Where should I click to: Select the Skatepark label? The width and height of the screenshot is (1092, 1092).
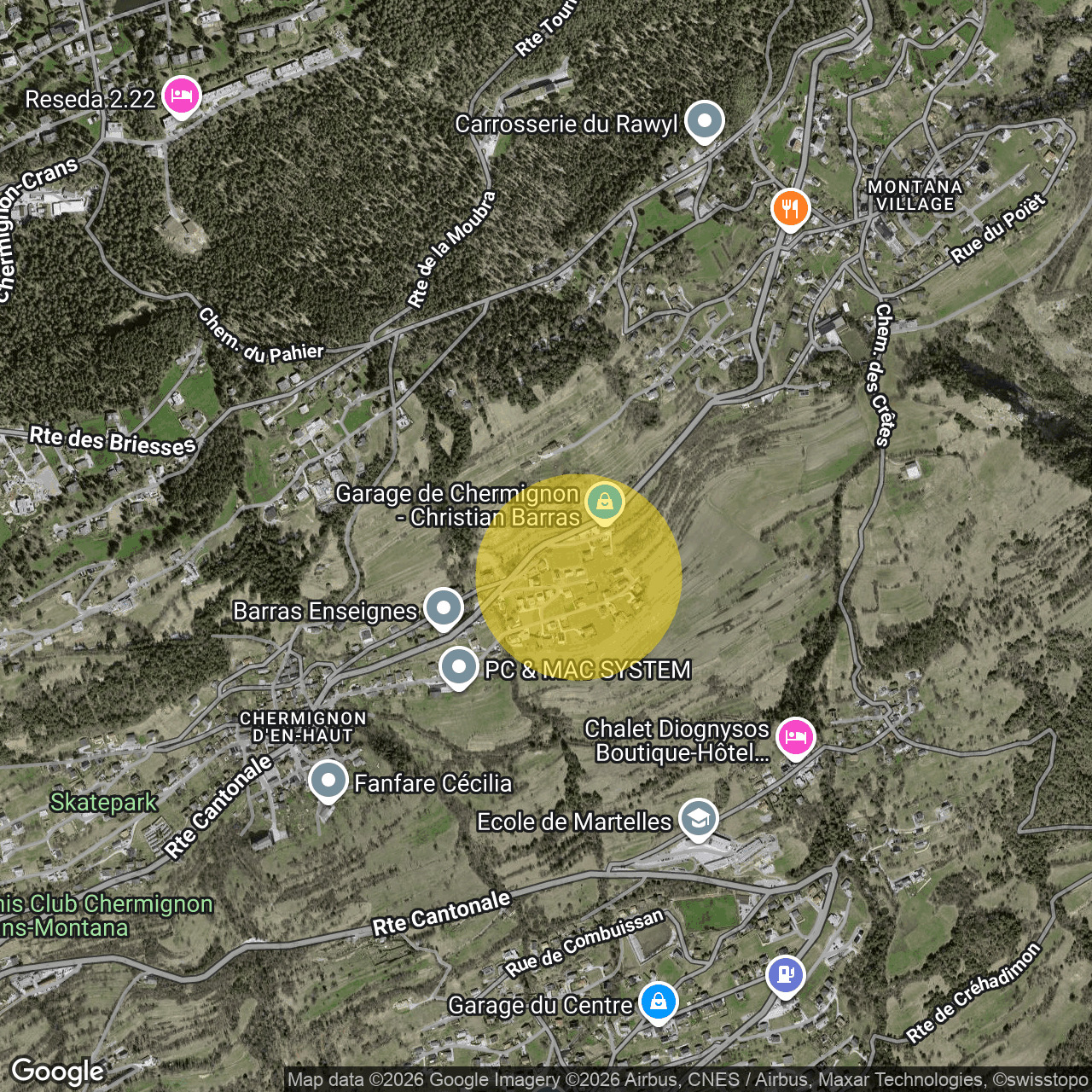103,802
